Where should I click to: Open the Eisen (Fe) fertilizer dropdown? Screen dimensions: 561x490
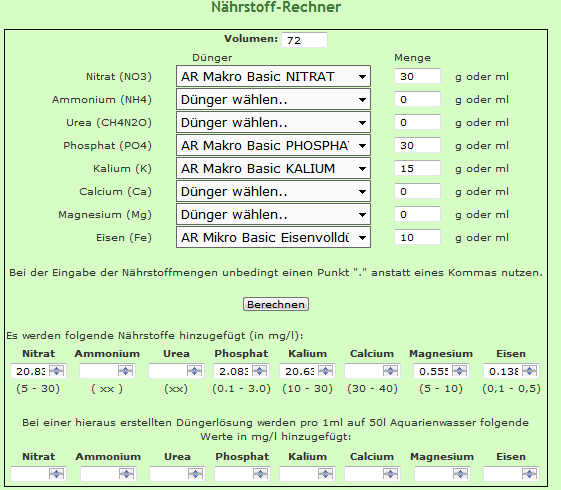273,237
